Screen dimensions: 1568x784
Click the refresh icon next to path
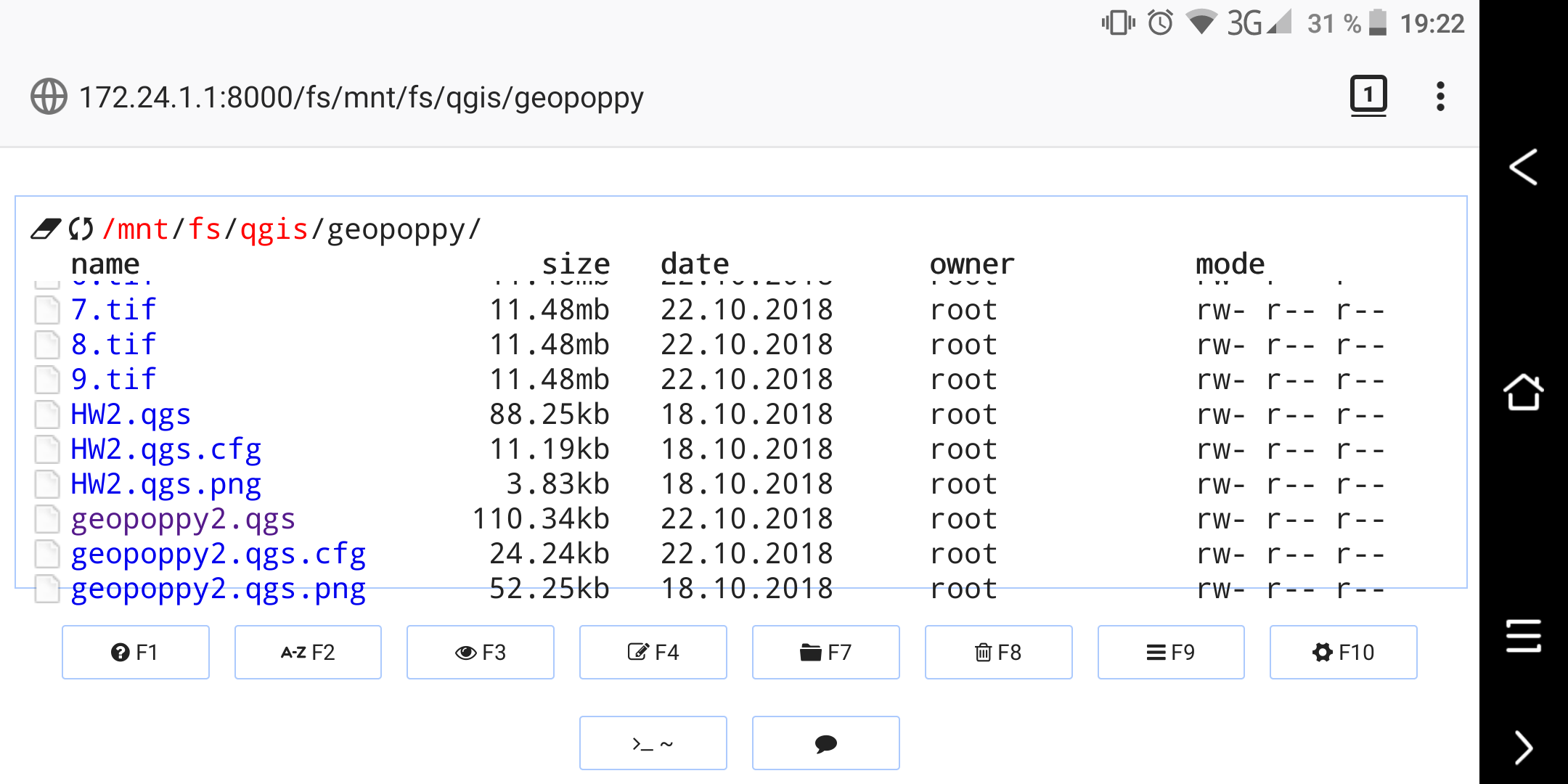(x=81, y=229)
